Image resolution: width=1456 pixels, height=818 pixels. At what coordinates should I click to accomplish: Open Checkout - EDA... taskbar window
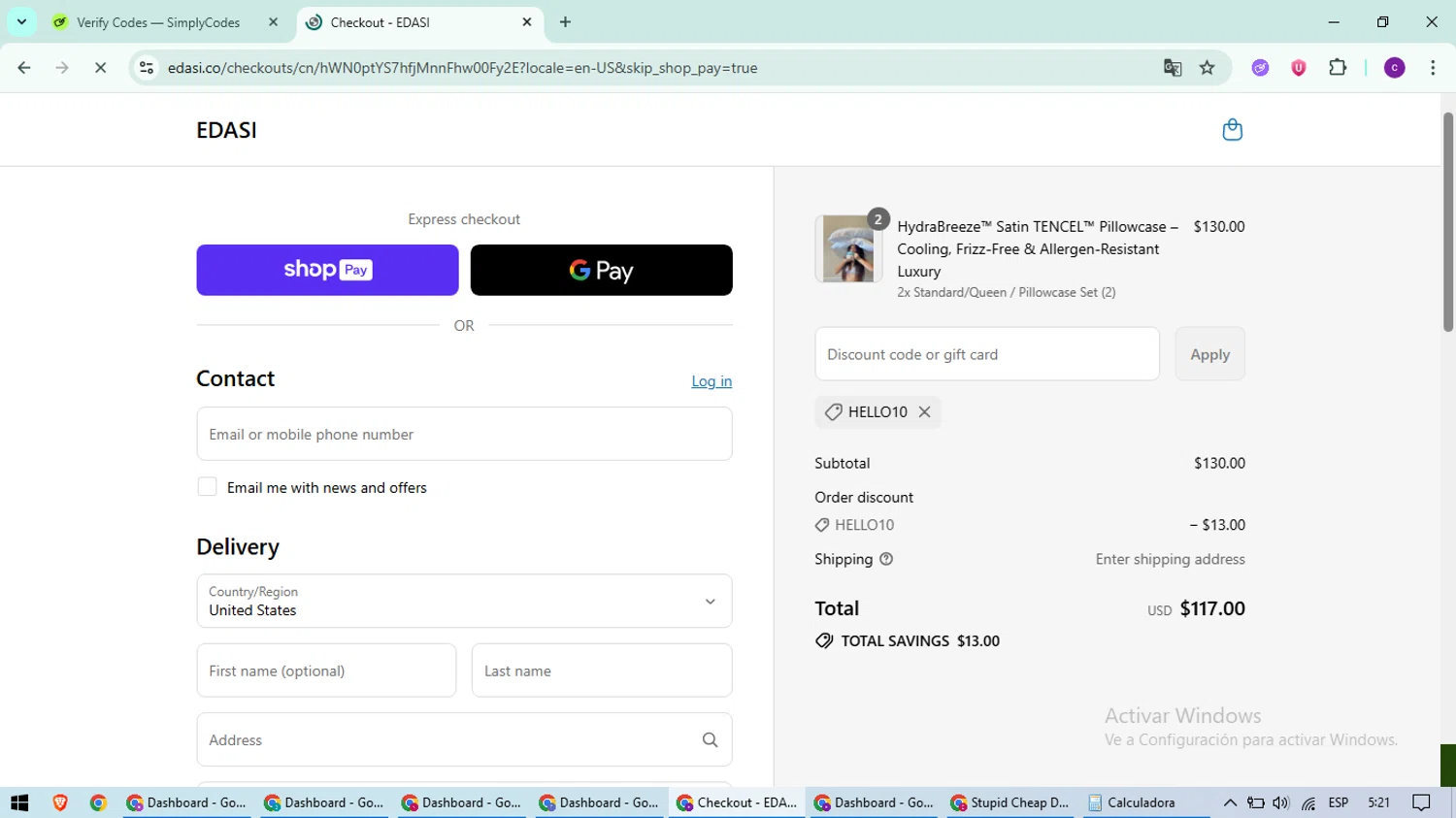[737, 802]
